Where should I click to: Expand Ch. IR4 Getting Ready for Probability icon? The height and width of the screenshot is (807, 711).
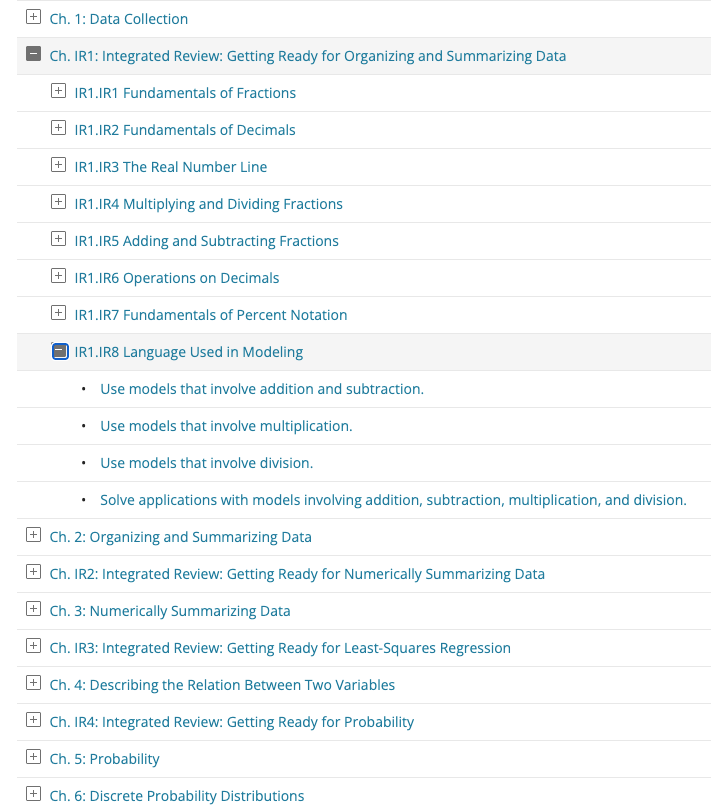(x=33, y=721)
